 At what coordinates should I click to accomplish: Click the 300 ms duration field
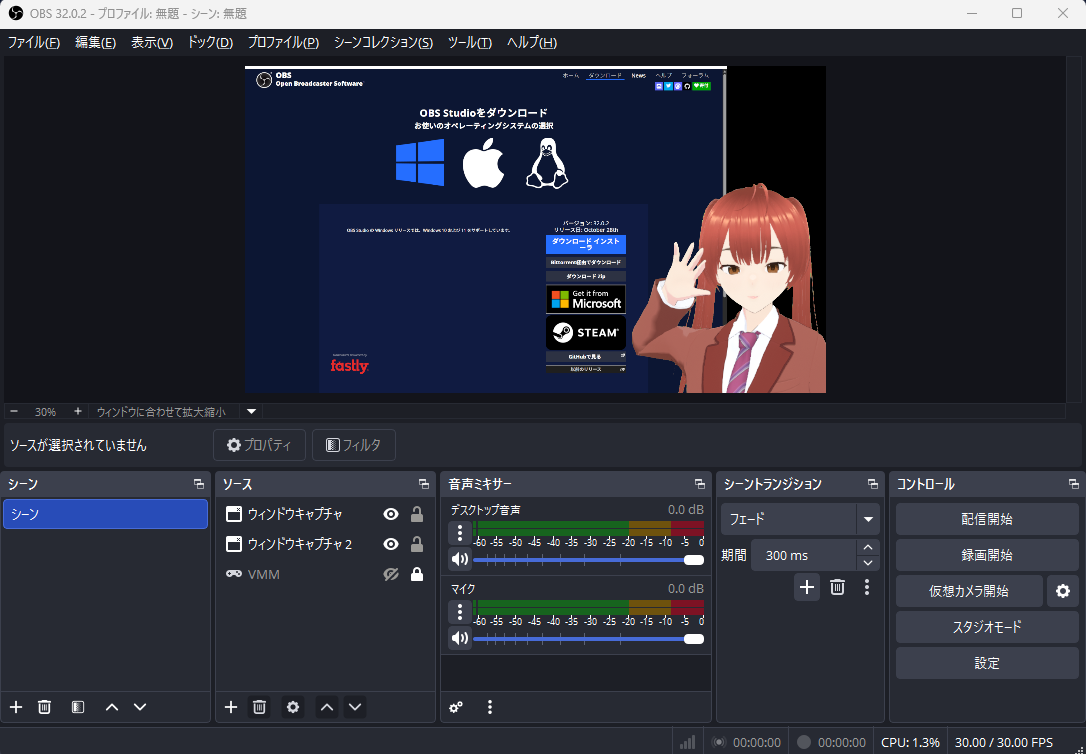pos(803,555)
